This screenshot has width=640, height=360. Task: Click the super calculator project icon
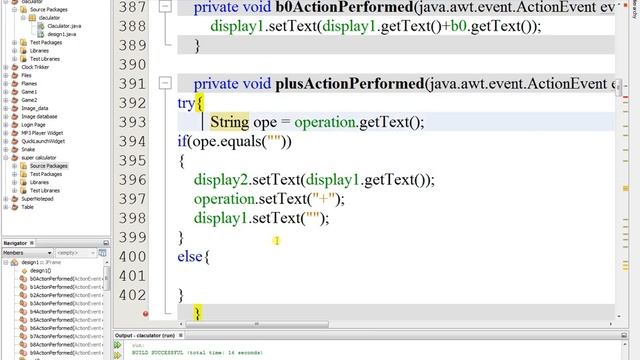pos(15,158)
